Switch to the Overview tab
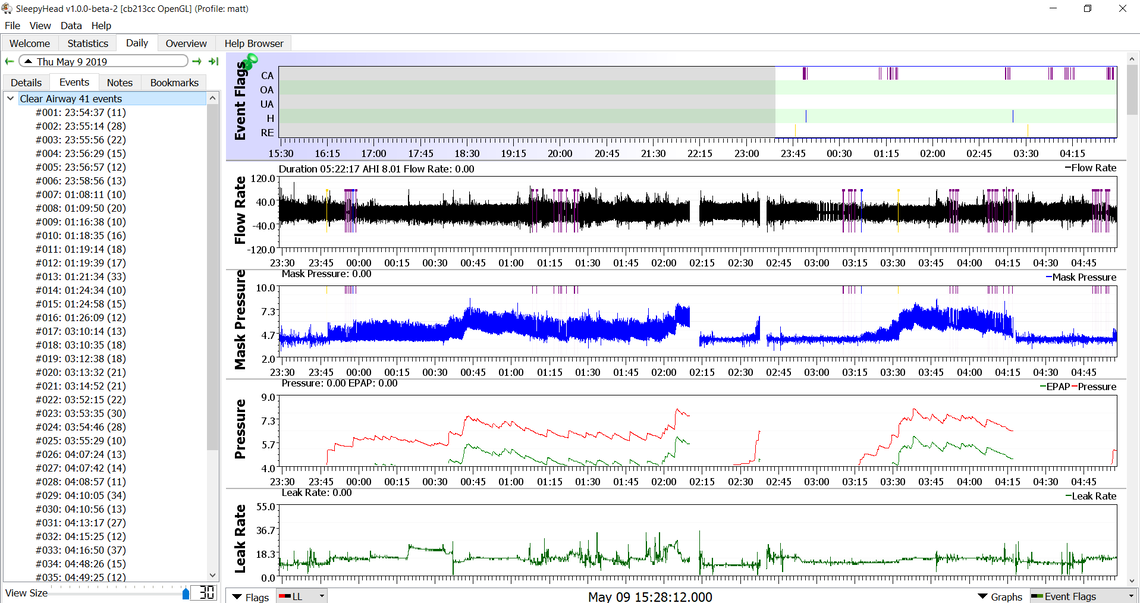Viewport: 1140px width, 603px height. [186, 44]
